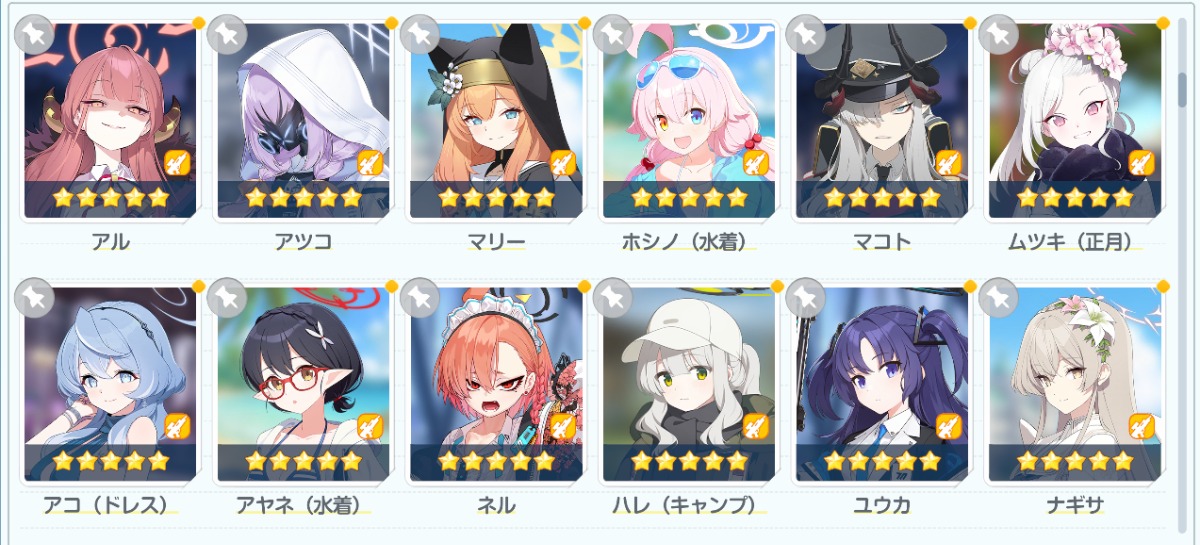Click pin icon on ホシノ（水着） card
Screen dimensions: 1200x545
click(x=612, y=34)
